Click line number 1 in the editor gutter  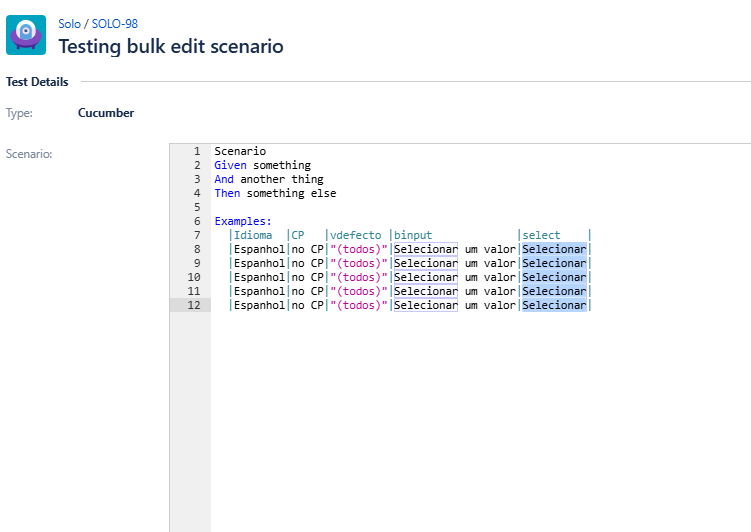tap(197, 151)
